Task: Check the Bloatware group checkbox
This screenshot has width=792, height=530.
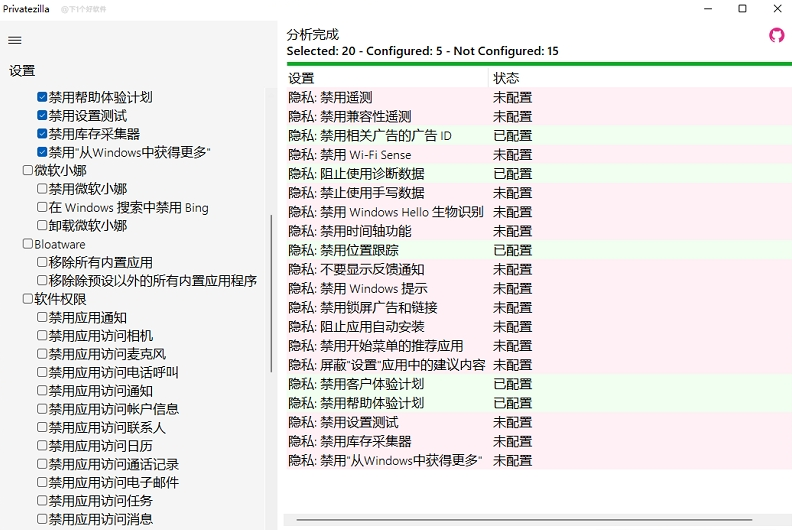Action: tap(28, 244)
